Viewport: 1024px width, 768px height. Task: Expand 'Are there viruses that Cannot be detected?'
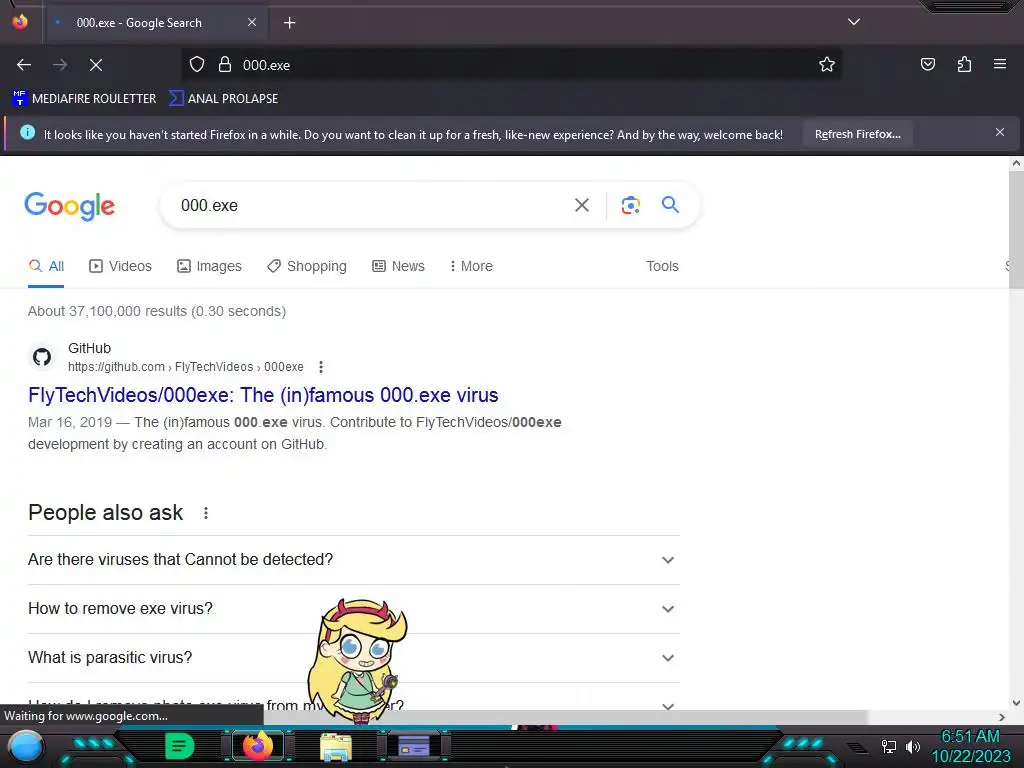pyautogui.click(x=353, y=560)
